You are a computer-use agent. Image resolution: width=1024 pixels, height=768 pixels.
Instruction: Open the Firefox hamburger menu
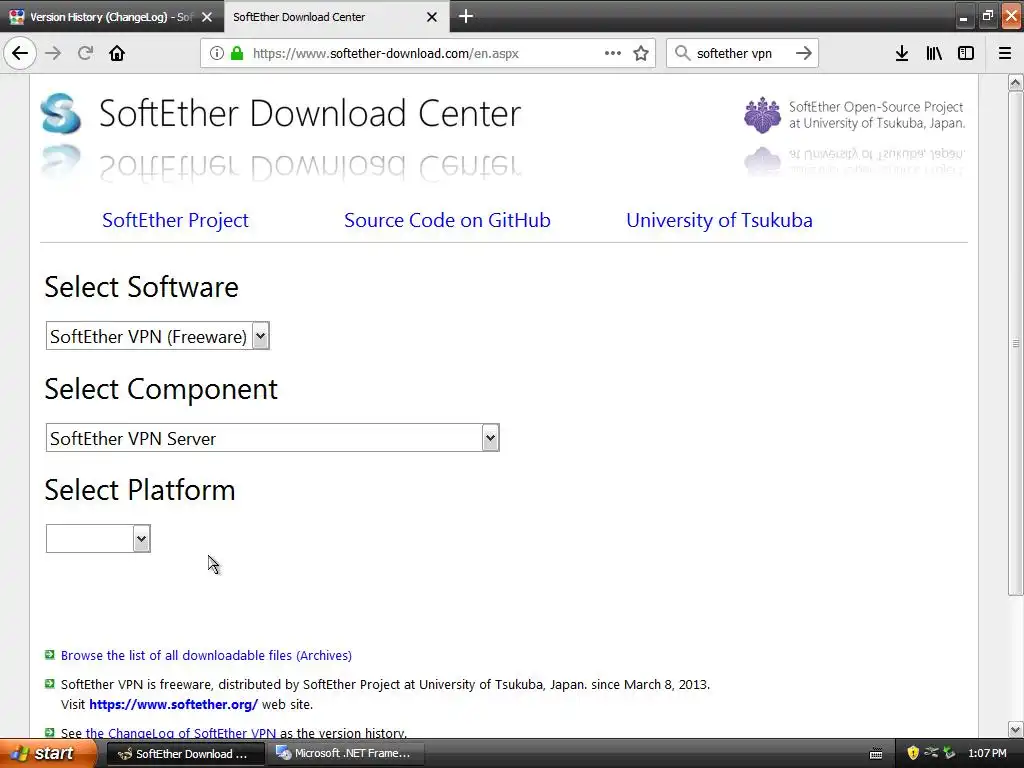coord(1005,53)
